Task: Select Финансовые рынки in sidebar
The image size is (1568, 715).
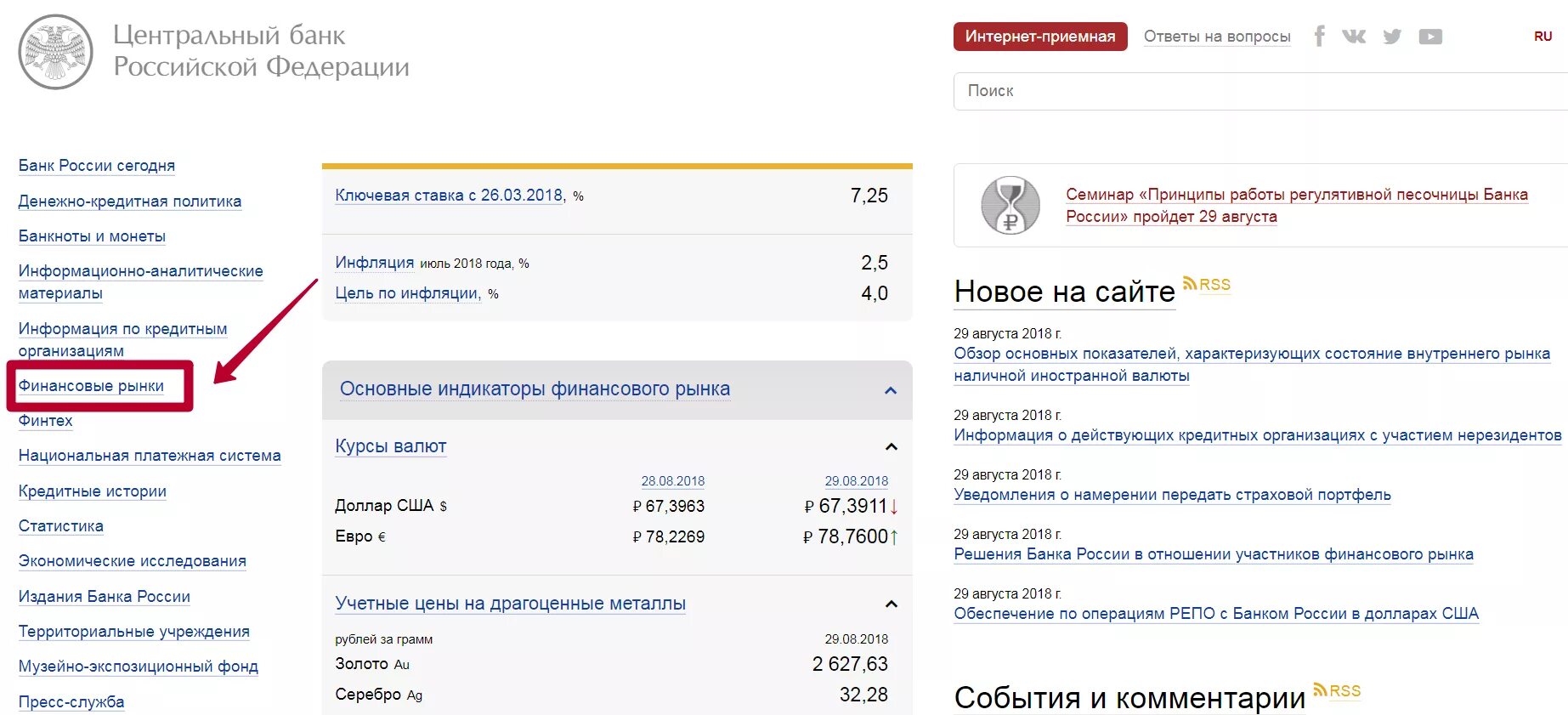Action: tap(91, 386)
